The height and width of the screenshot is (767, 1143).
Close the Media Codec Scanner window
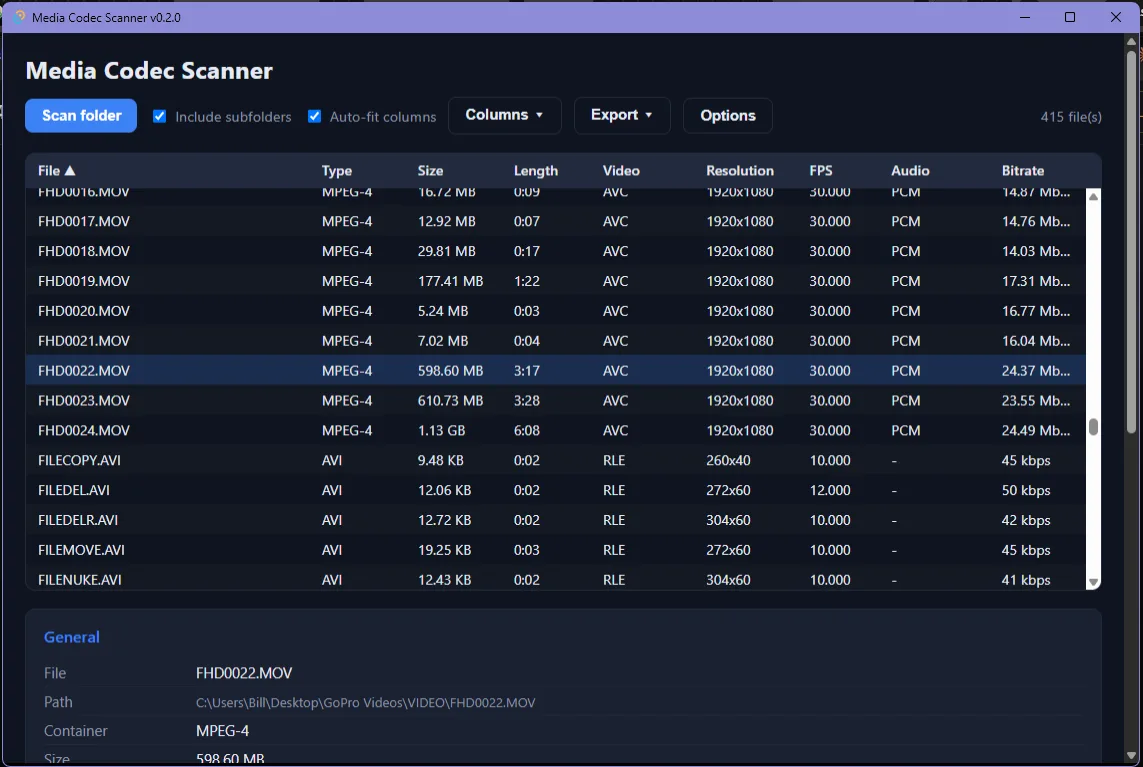pos(1115,17)
